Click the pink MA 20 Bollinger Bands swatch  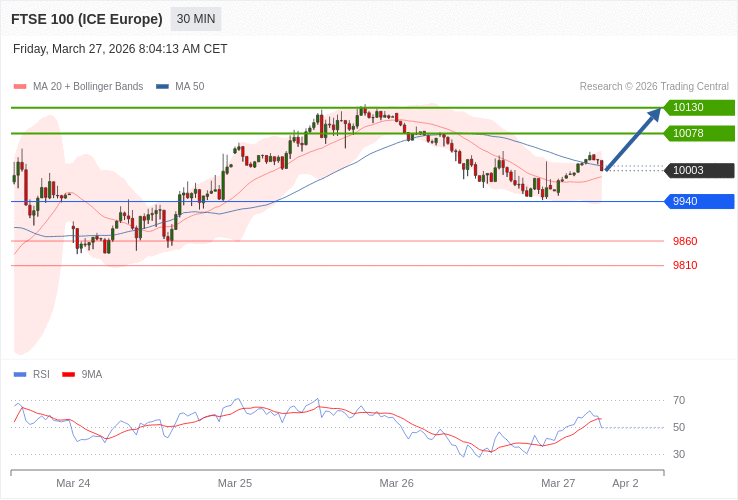click(20, 87)
